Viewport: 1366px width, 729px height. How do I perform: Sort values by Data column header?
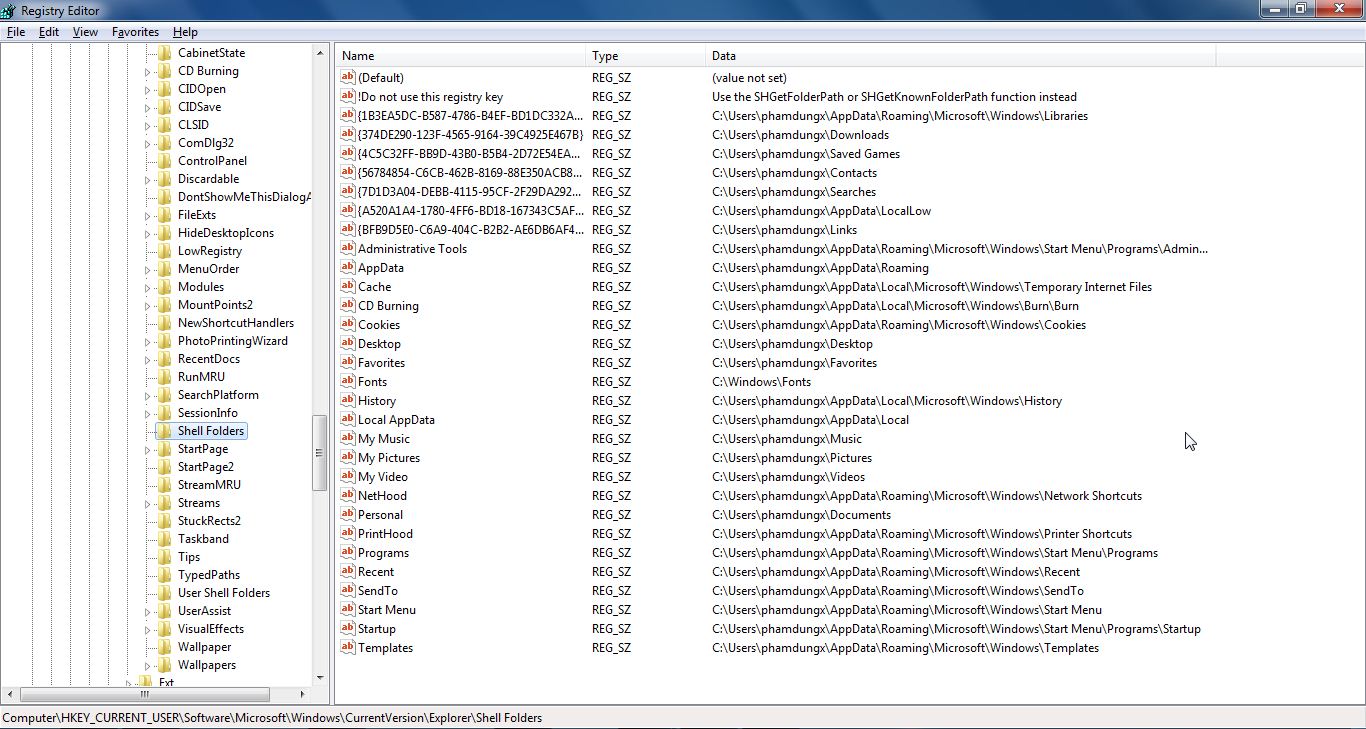(961, 56)
